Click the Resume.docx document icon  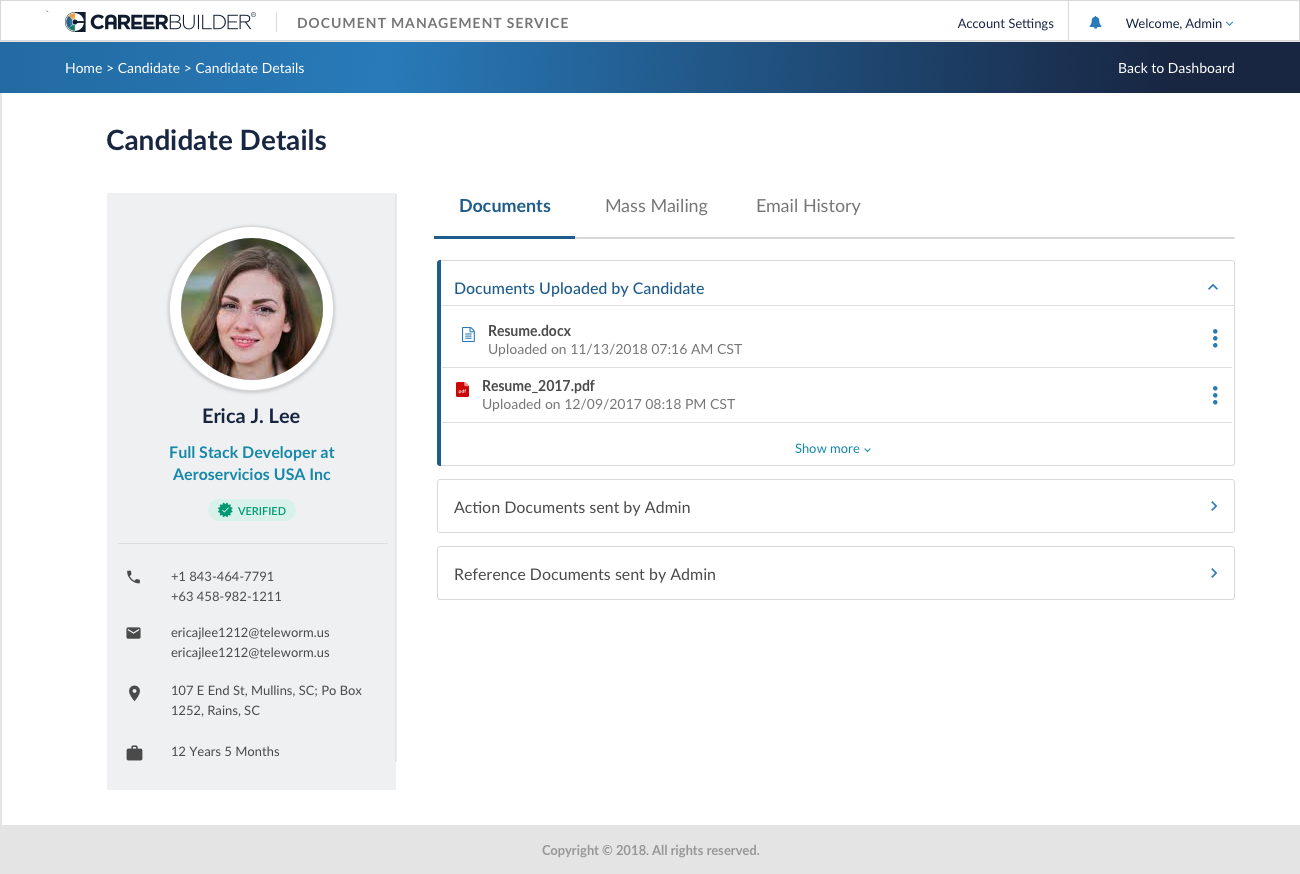(x=467, y=335)
